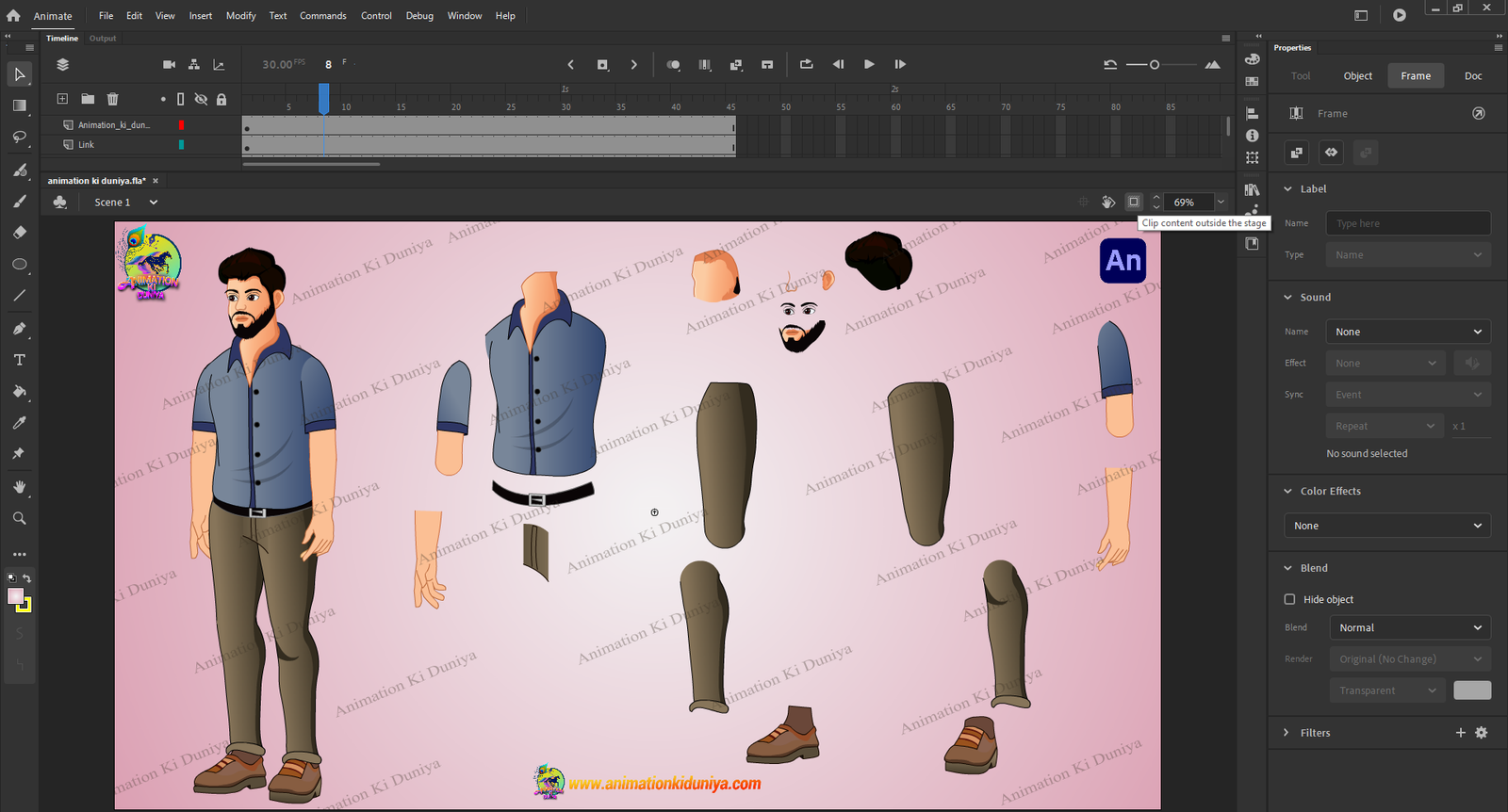Switch to the Doc properties tab

tap(1473, 76)
